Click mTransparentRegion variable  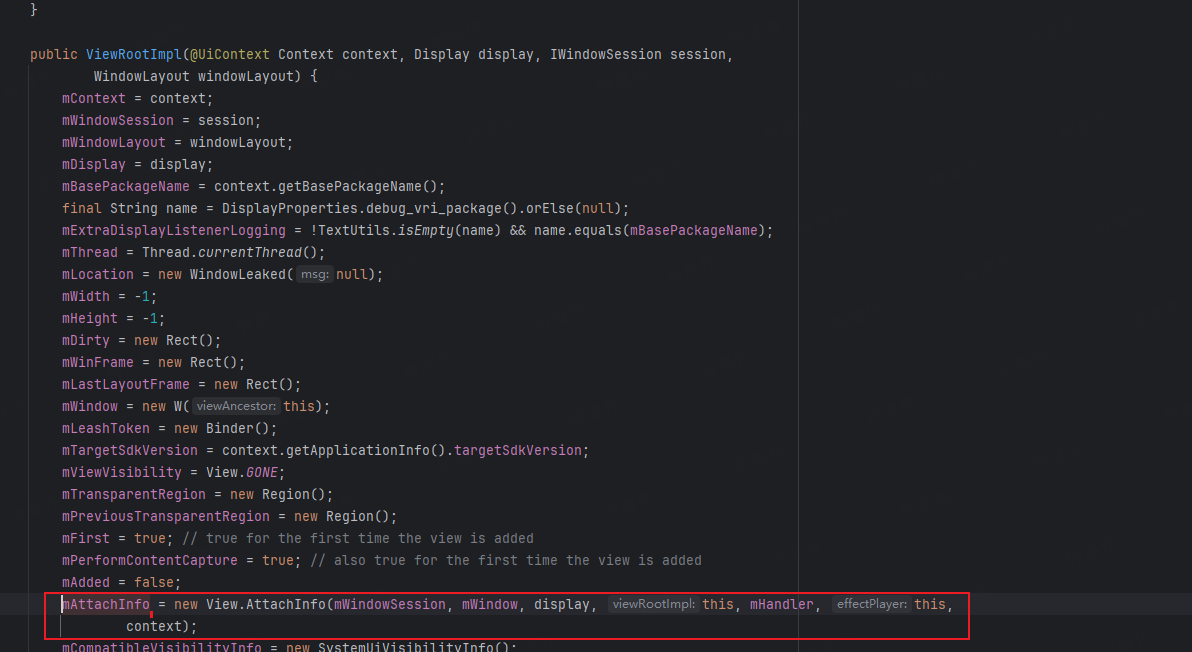point(134,495)
